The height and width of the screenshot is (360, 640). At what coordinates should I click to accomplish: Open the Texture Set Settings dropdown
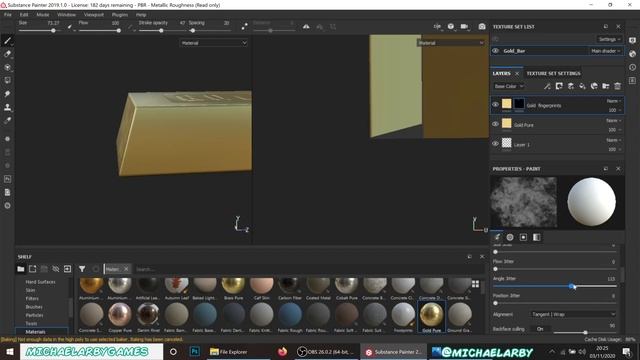tap(609, 39)
